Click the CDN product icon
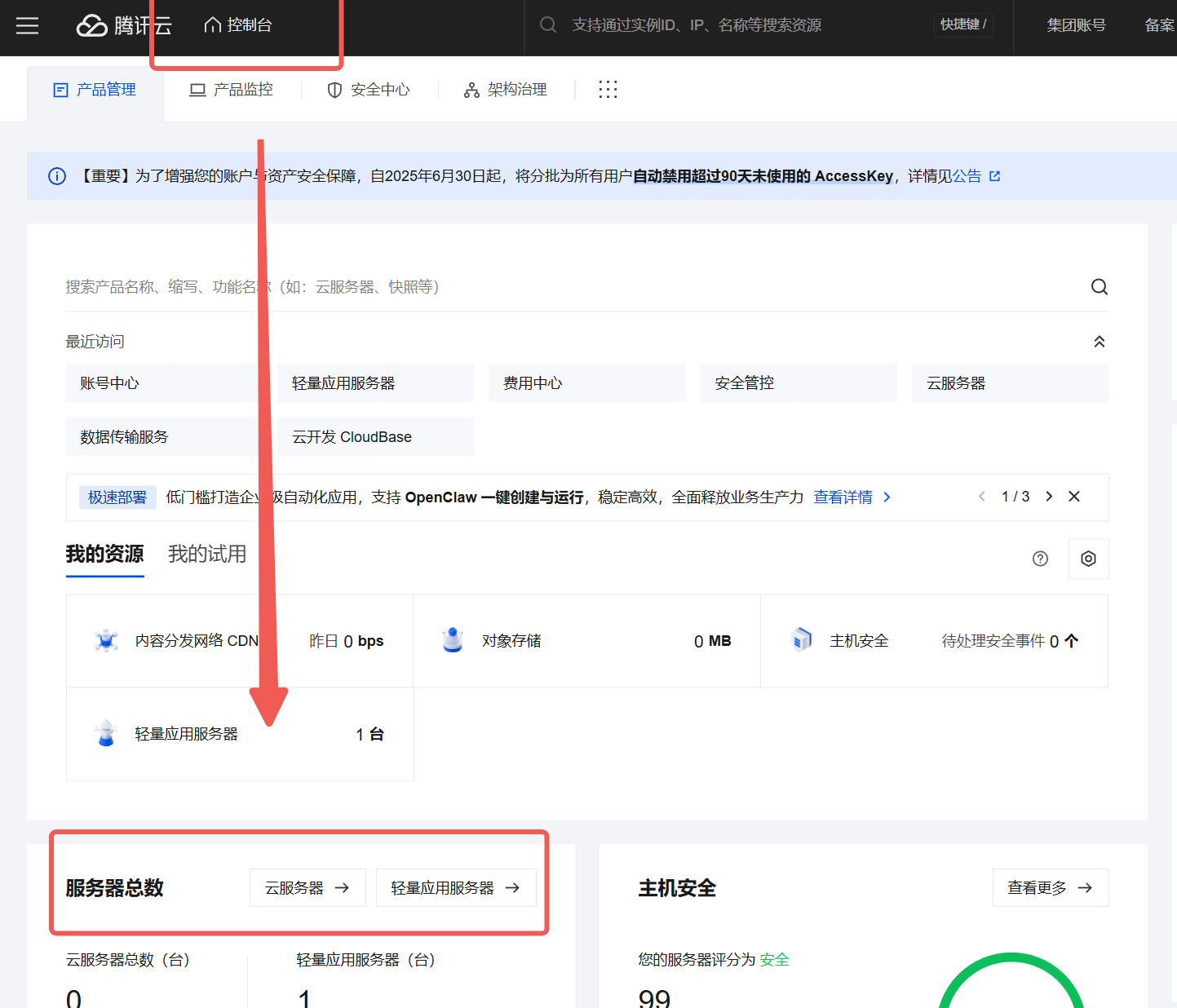This screenshot has height=1008, width=1177. pyautogui.click(x=106, y=641)
